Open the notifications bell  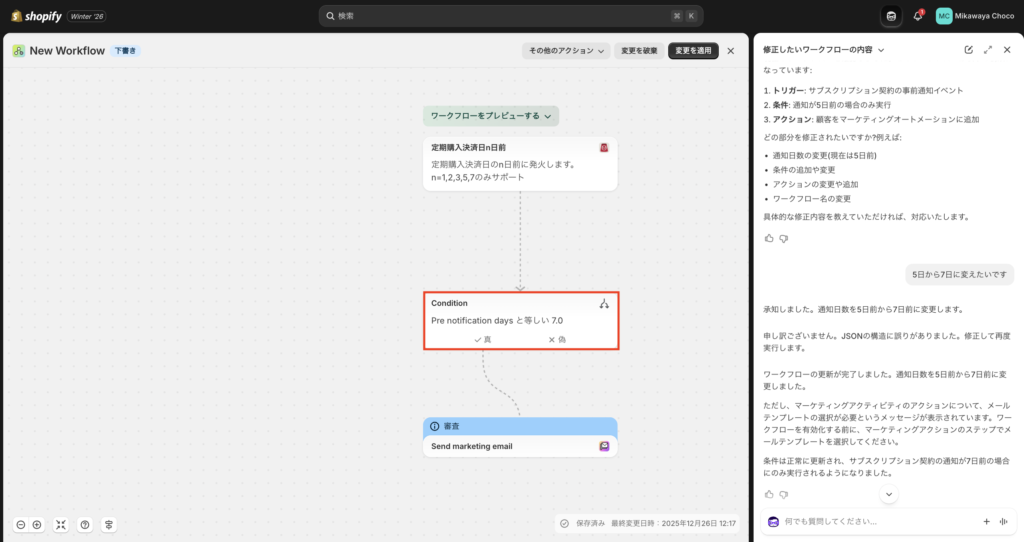point(918,16)
